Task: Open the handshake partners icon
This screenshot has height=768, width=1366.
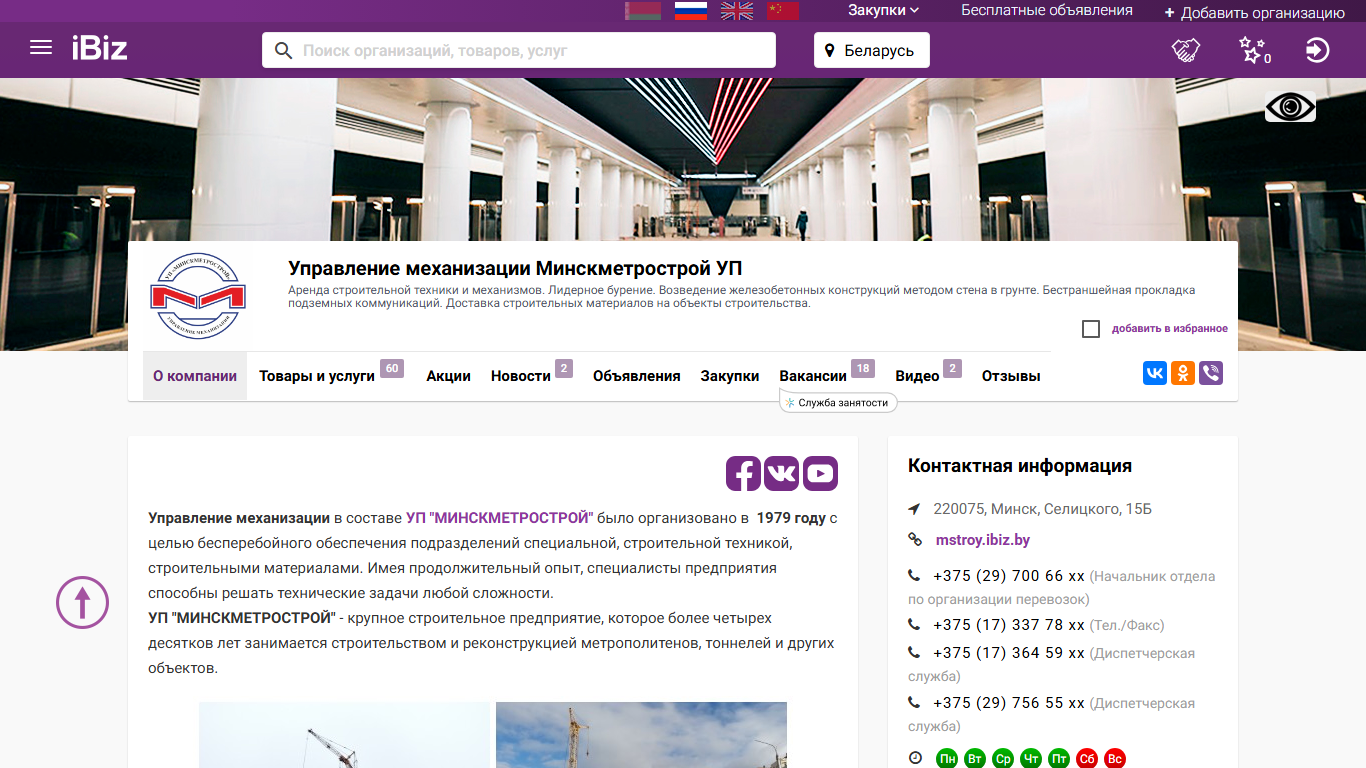Action: point(1186,50)
